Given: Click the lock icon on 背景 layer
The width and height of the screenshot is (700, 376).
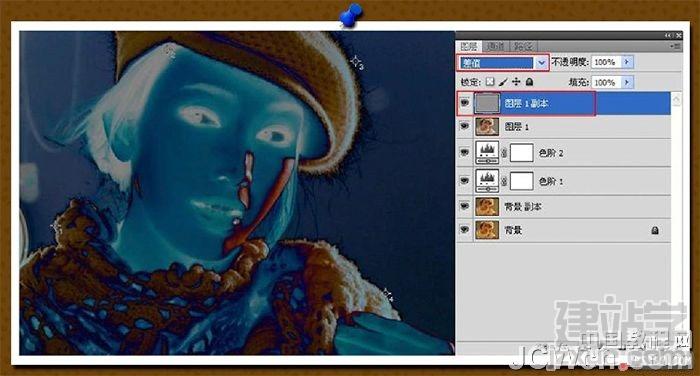Looking at the screenshot, I should point(654,230).
